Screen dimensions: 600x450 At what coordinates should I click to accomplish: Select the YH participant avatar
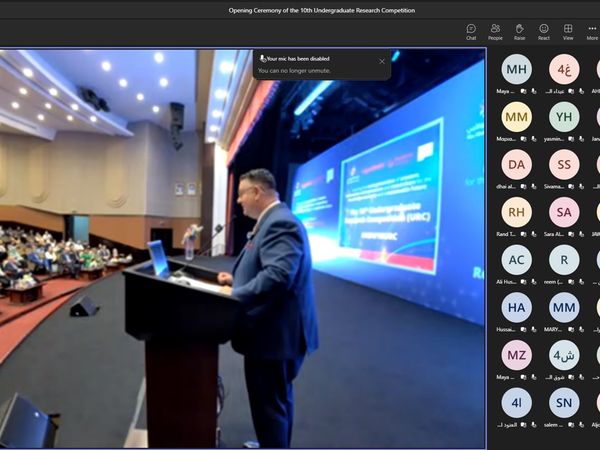pos(564,117)
